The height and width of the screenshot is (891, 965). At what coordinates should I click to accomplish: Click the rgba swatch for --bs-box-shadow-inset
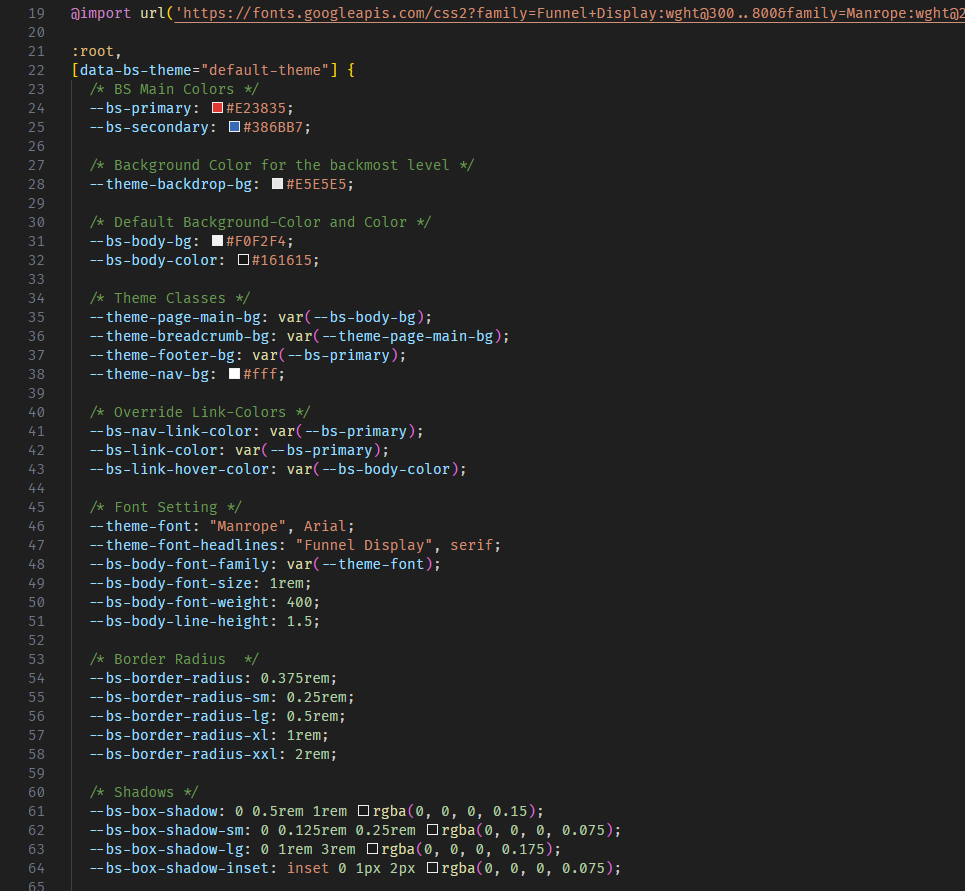(433, 868)
